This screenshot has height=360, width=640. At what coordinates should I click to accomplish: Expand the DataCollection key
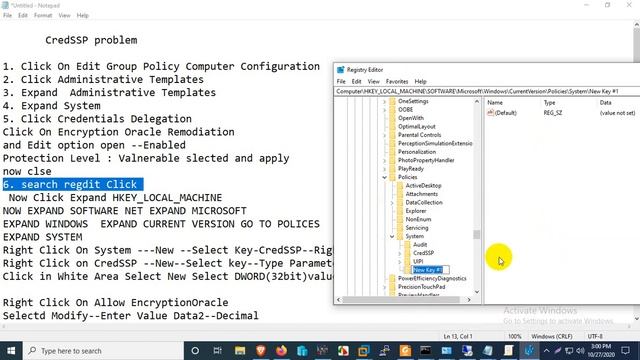pyautogui.click(x=392, y=202)
